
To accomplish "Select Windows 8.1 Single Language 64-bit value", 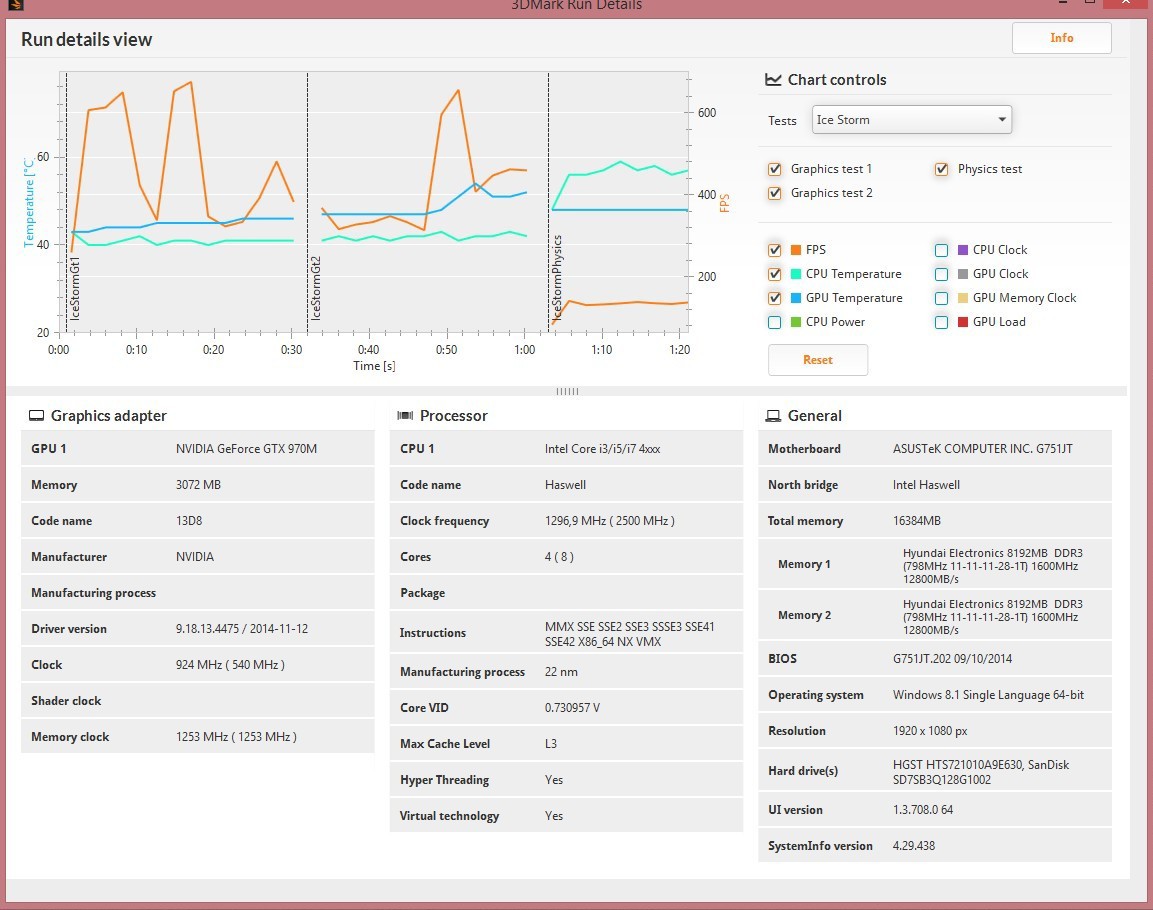I will coord(988,695).
